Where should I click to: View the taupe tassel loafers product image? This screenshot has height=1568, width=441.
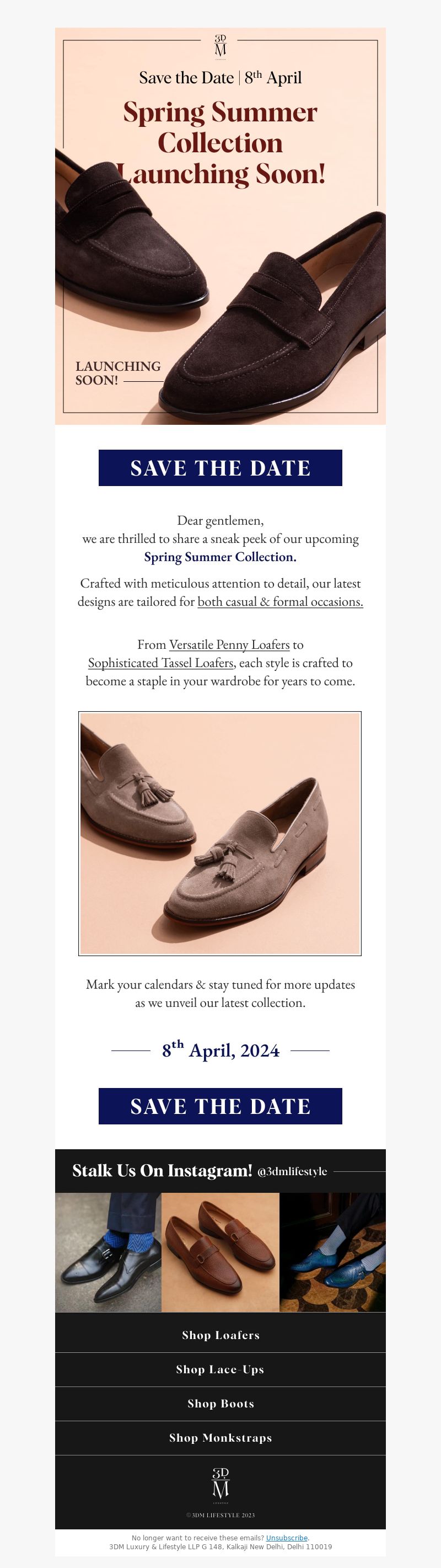[220, 833]
